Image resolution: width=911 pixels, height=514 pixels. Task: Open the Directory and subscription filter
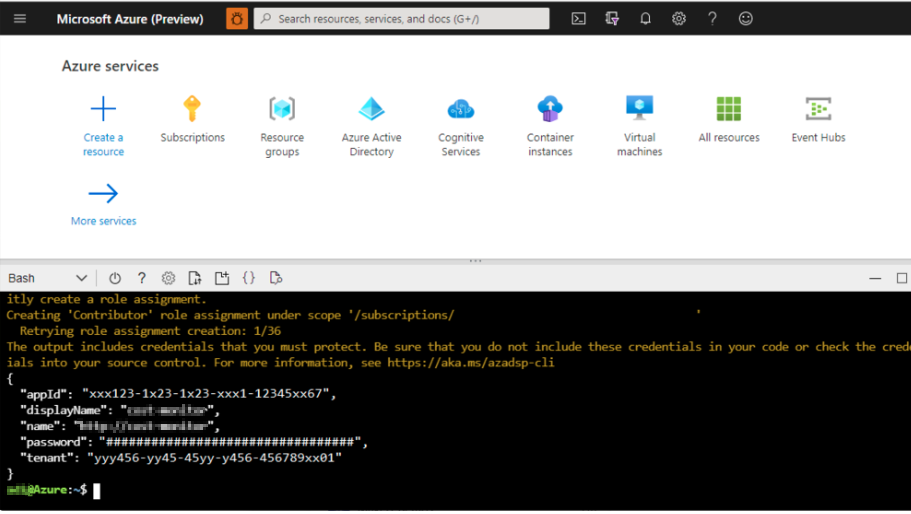(x=612, y=19)
